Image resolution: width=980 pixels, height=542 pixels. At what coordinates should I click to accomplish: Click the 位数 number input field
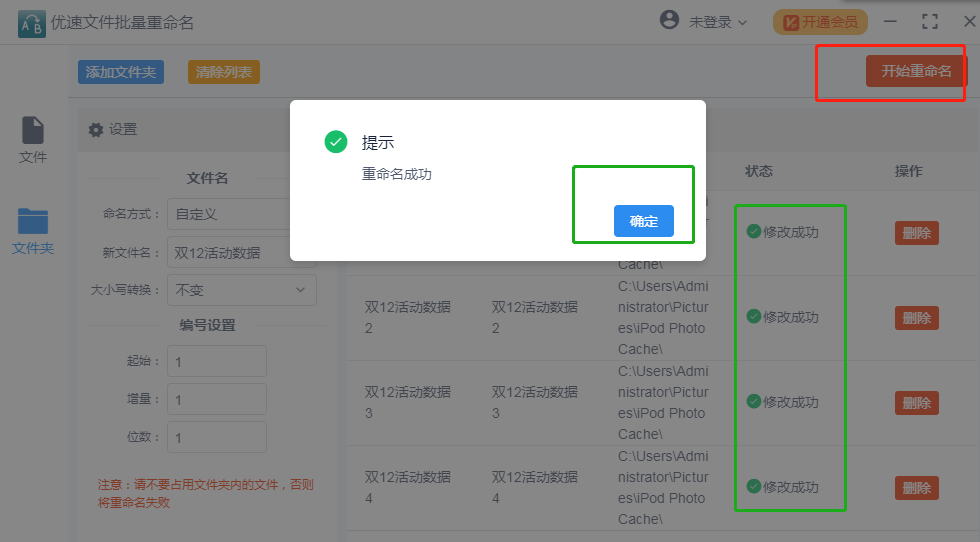point(217,438)
